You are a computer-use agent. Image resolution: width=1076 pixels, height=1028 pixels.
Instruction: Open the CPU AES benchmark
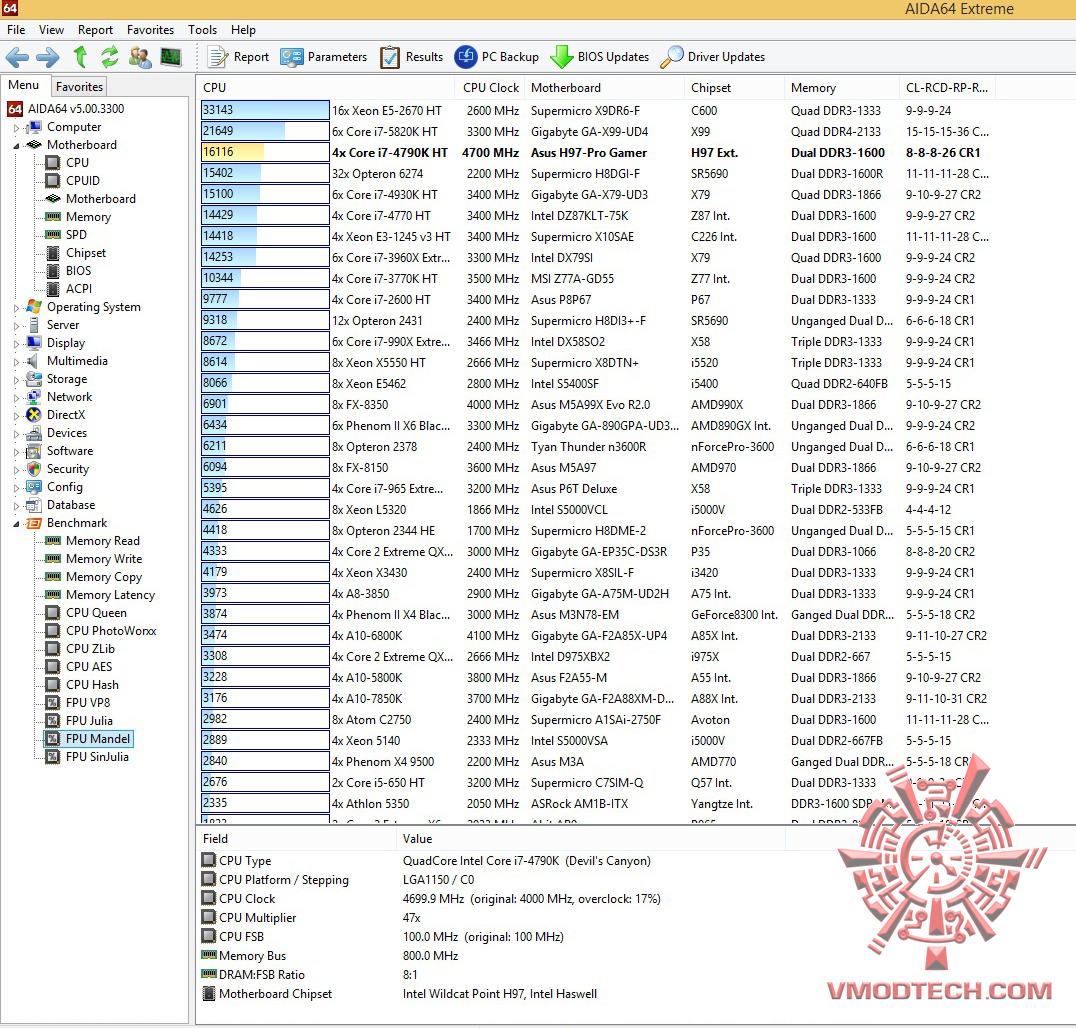(78, 666)
